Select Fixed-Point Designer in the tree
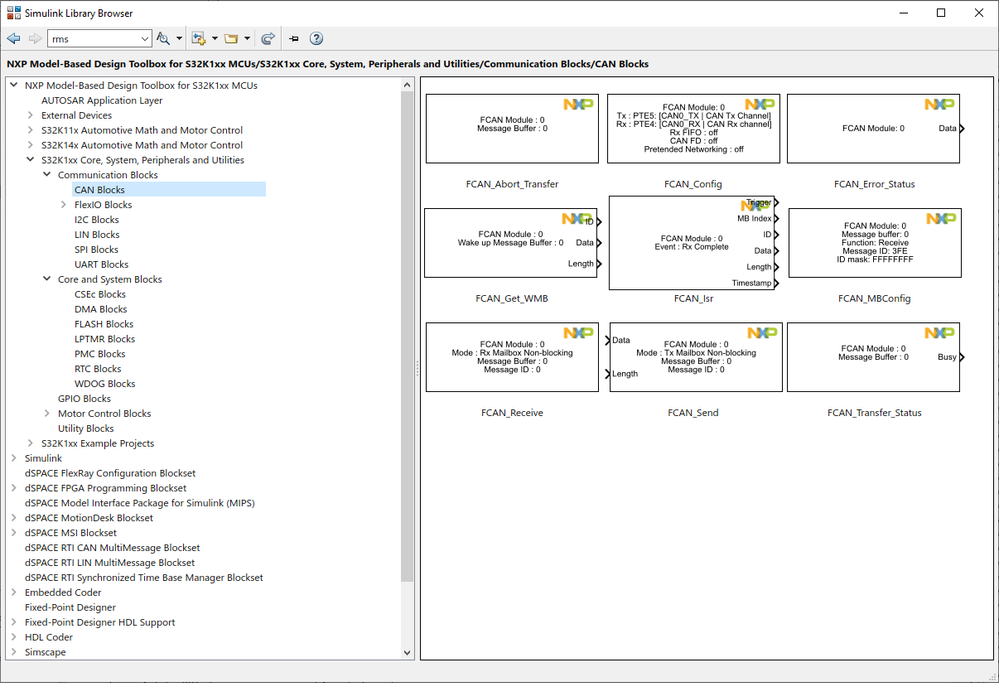The height and width of the screenshot is (683, 999). click(x=70, y=607)
